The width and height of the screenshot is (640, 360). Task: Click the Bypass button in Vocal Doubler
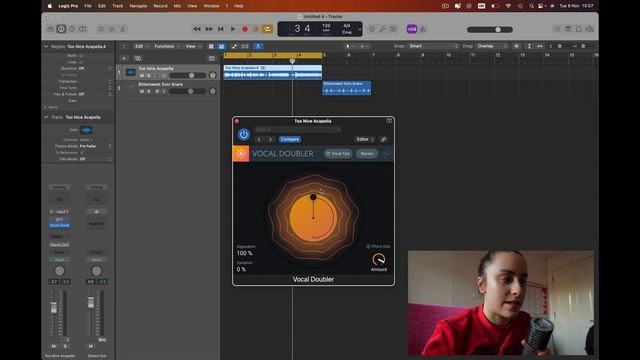tap(367, 154)
